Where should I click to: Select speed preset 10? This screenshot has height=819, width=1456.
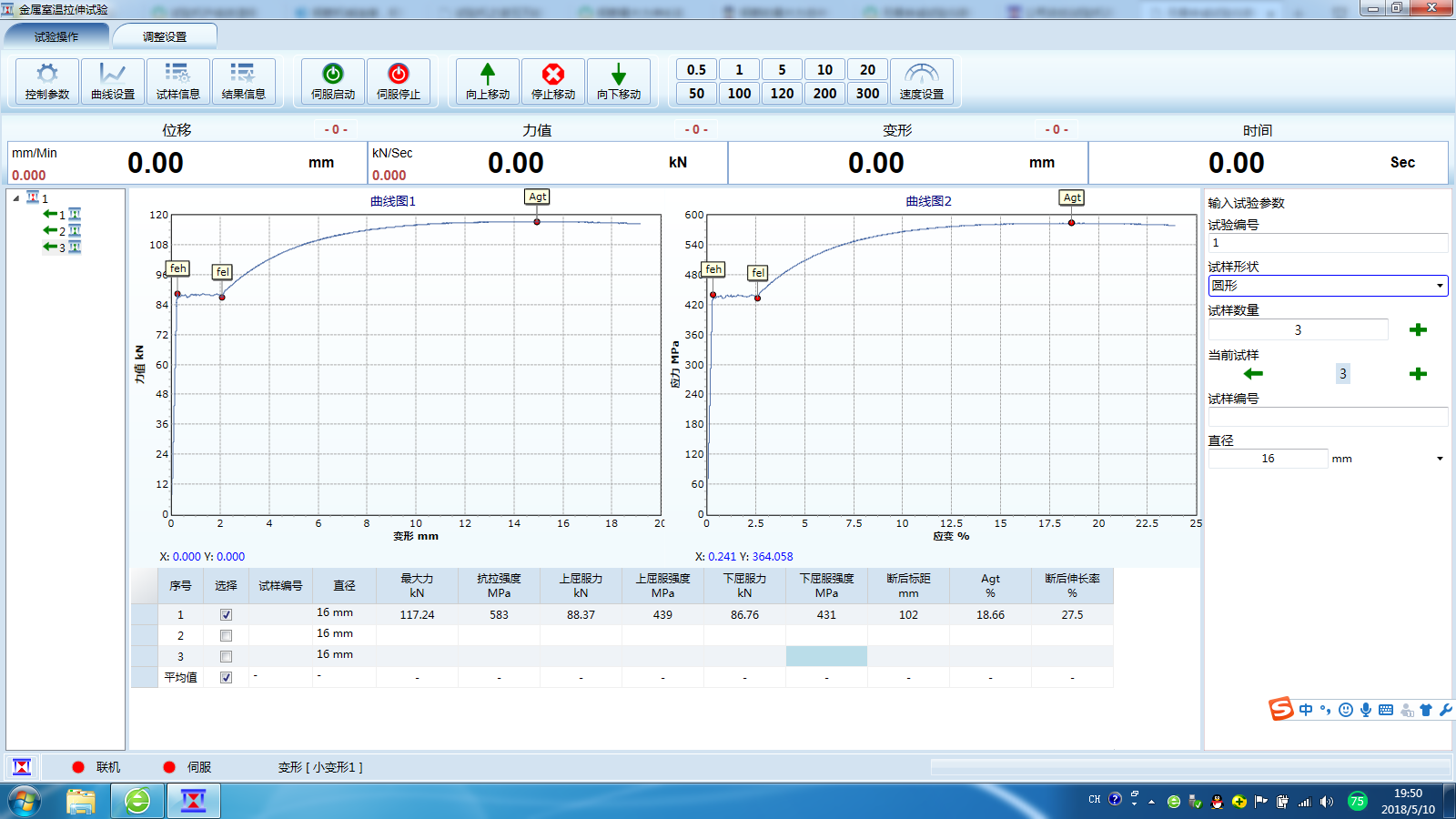coord(824,70)
